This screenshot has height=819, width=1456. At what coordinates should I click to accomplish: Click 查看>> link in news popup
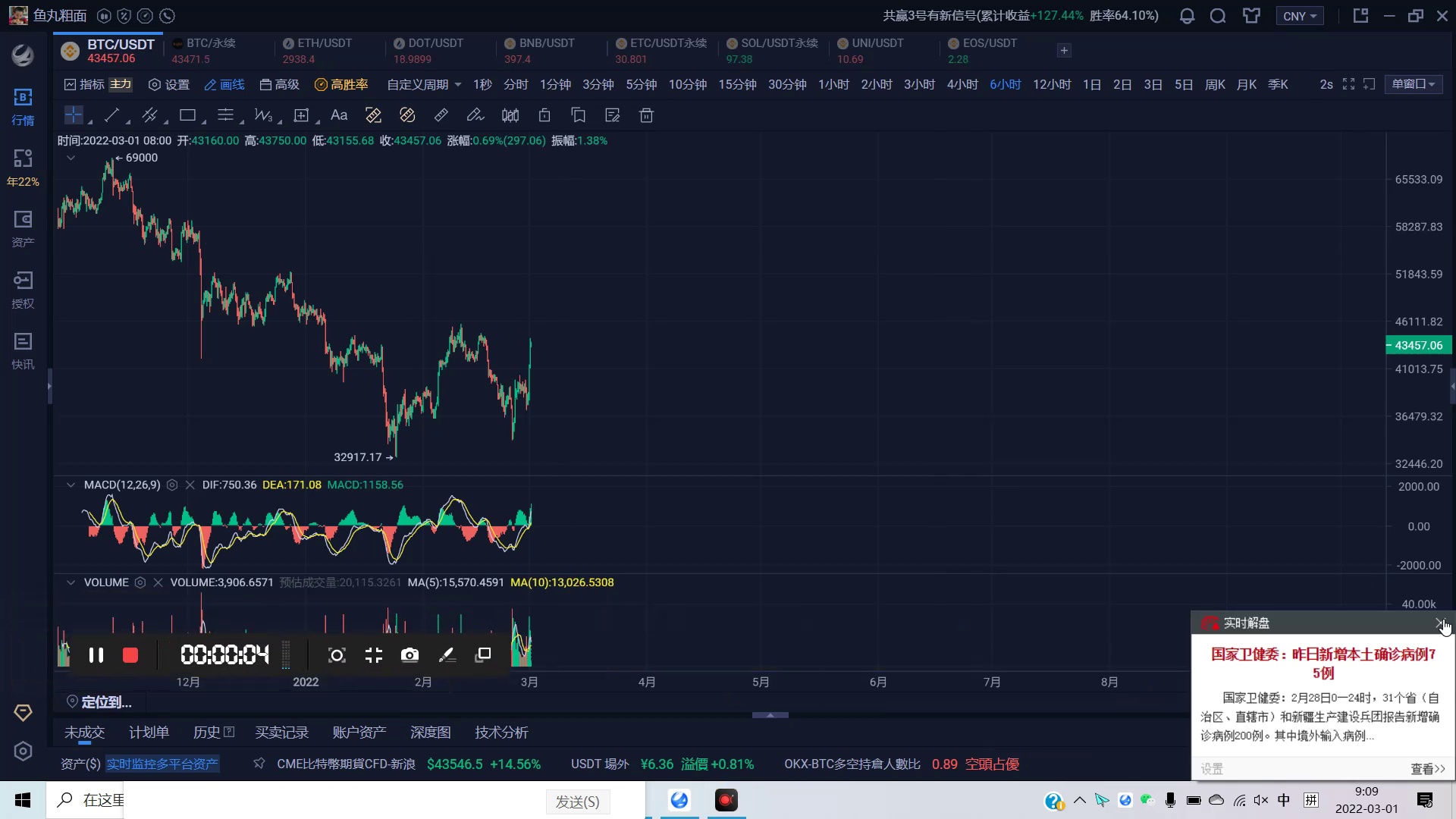tap(1427, 769)
